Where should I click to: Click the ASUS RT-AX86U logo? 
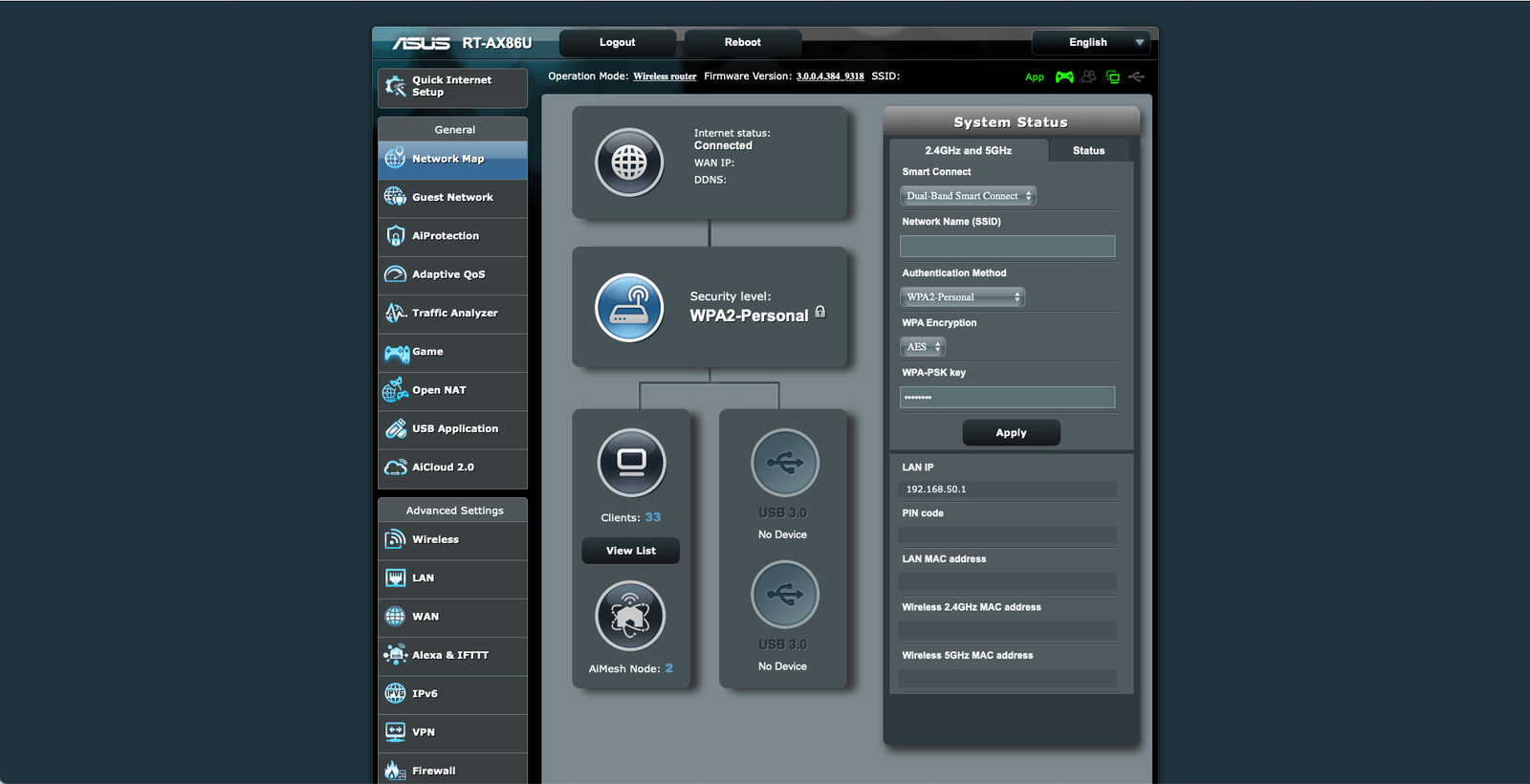pyautogui.click(x=462, y=43)
